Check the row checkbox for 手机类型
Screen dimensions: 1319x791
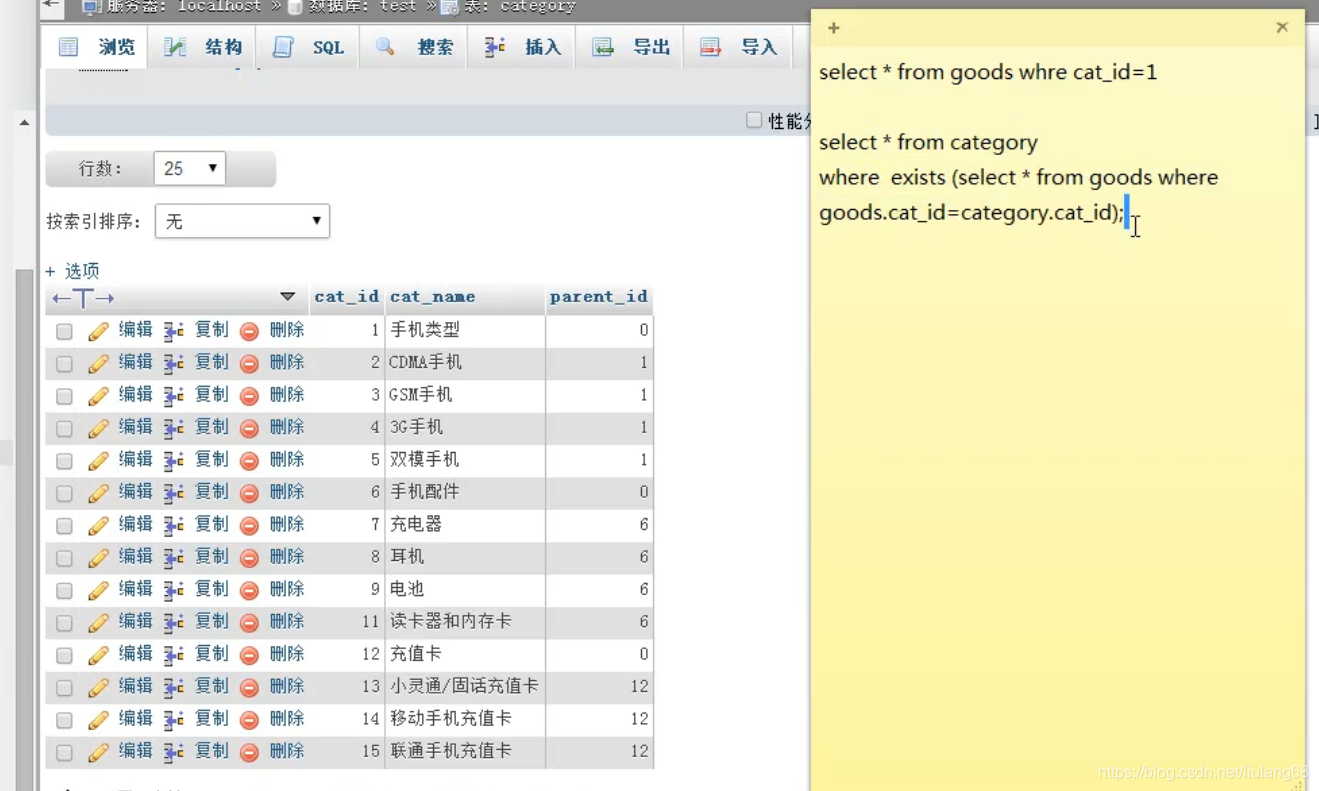64,331
